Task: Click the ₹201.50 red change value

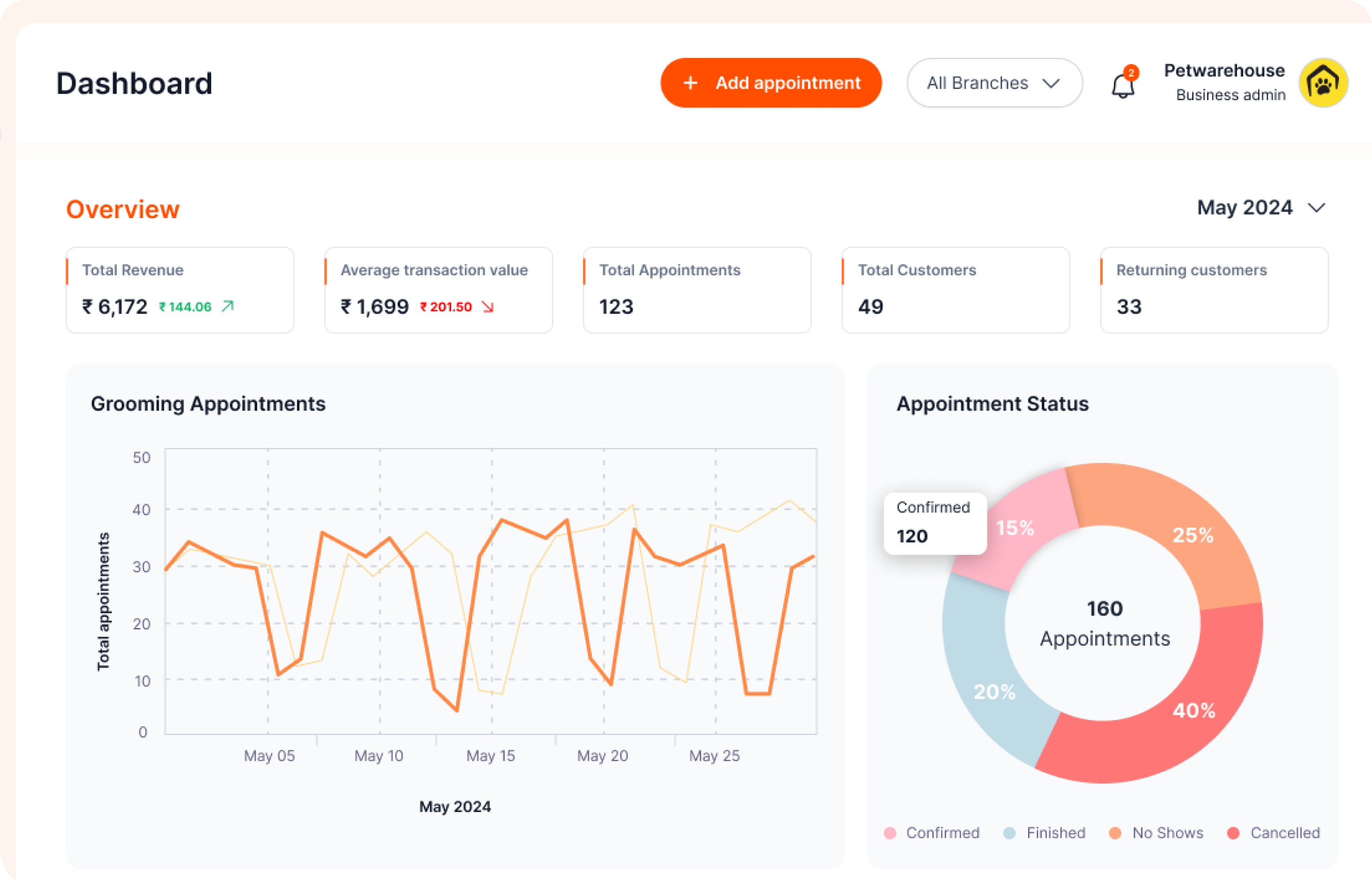Action: 445,307
